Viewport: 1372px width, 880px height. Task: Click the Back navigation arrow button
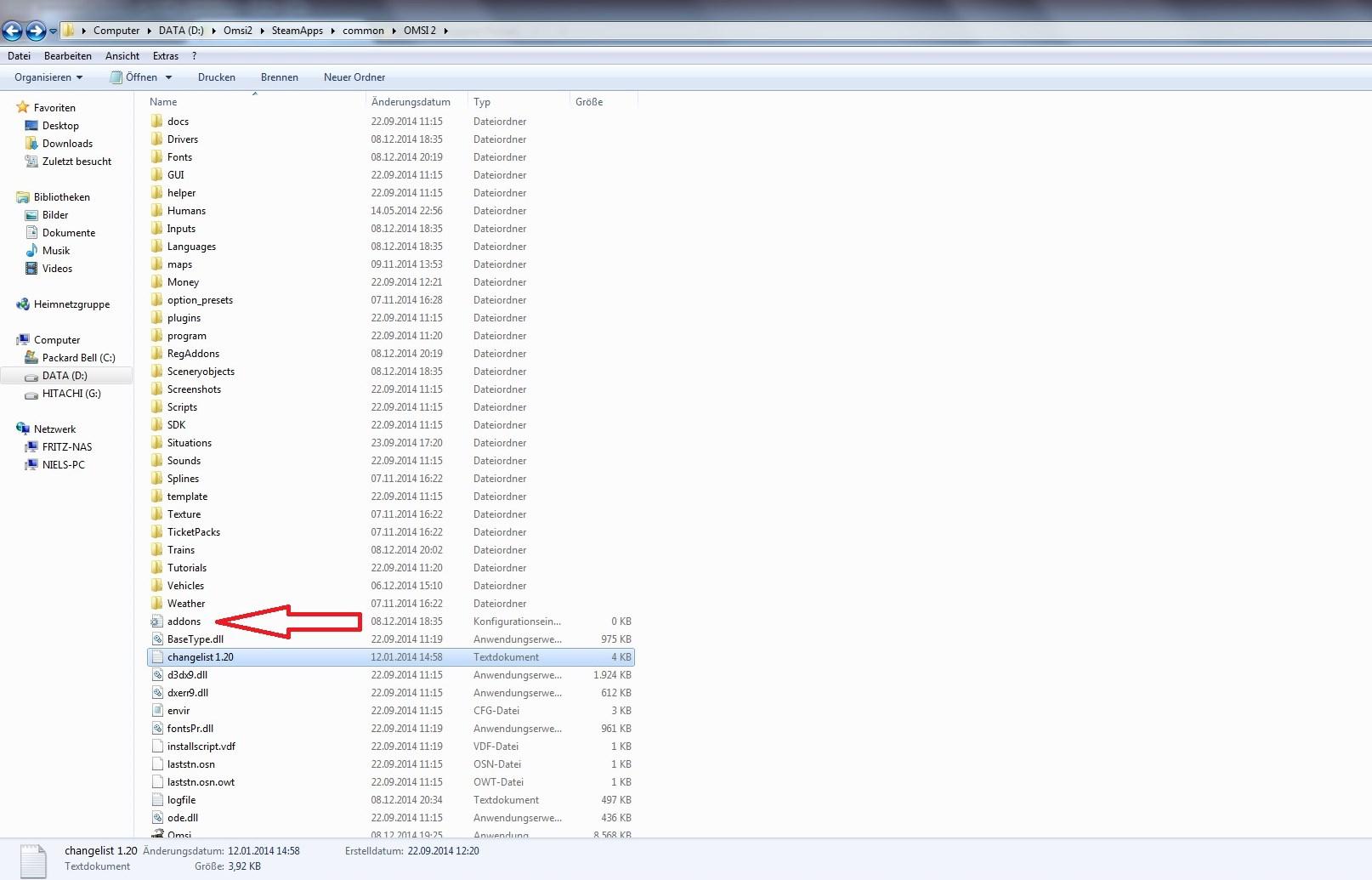point(13,31)
